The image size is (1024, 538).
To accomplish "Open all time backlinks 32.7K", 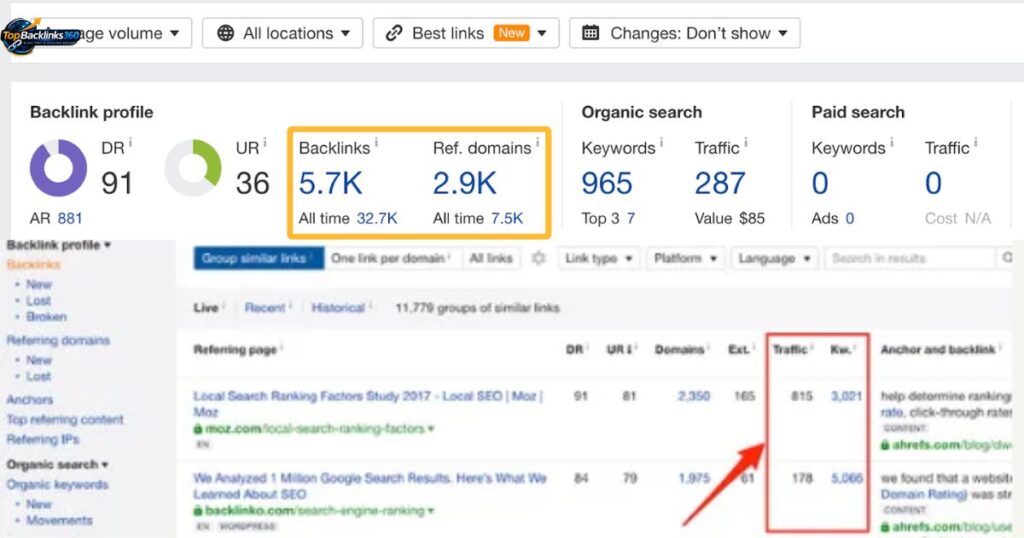I will (377, 219).
